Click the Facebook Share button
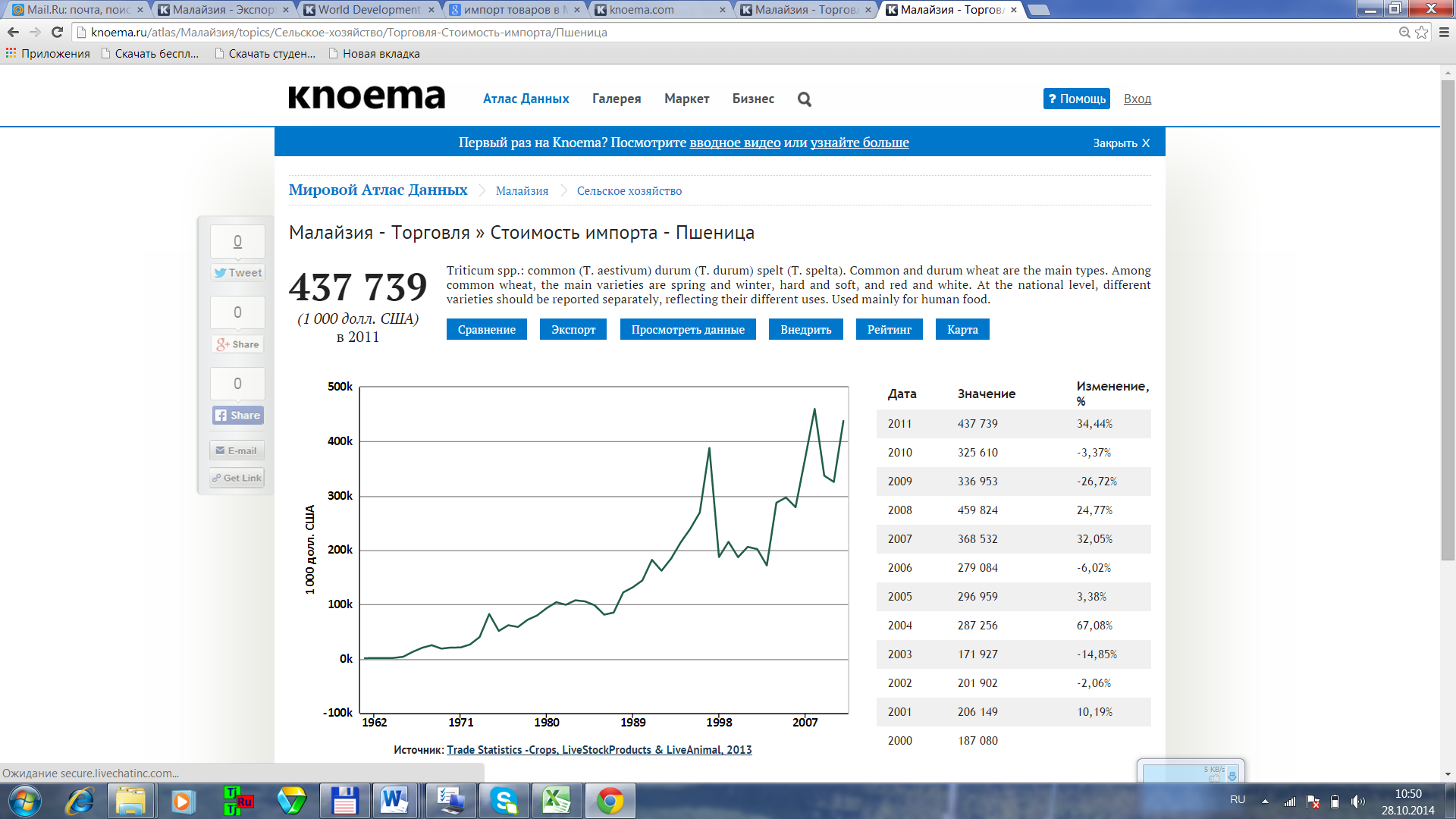The height and width of the screenshot is (819, 1456). coord(237,416)
